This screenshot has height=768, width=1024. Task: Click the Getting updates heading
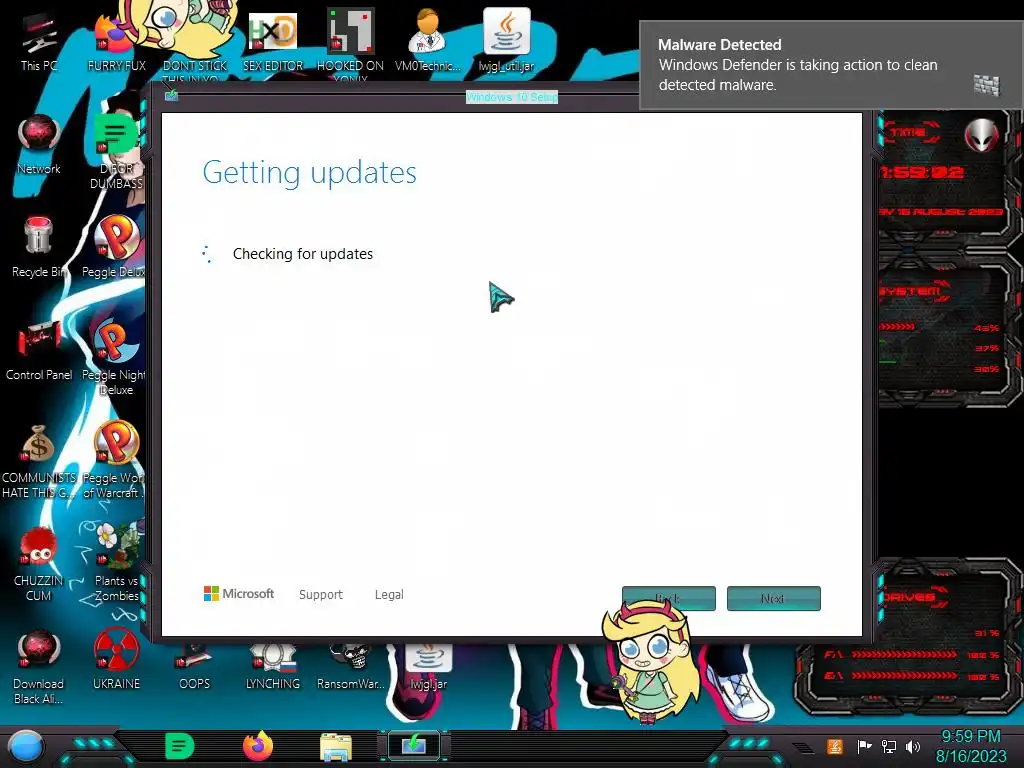point(310,173)
